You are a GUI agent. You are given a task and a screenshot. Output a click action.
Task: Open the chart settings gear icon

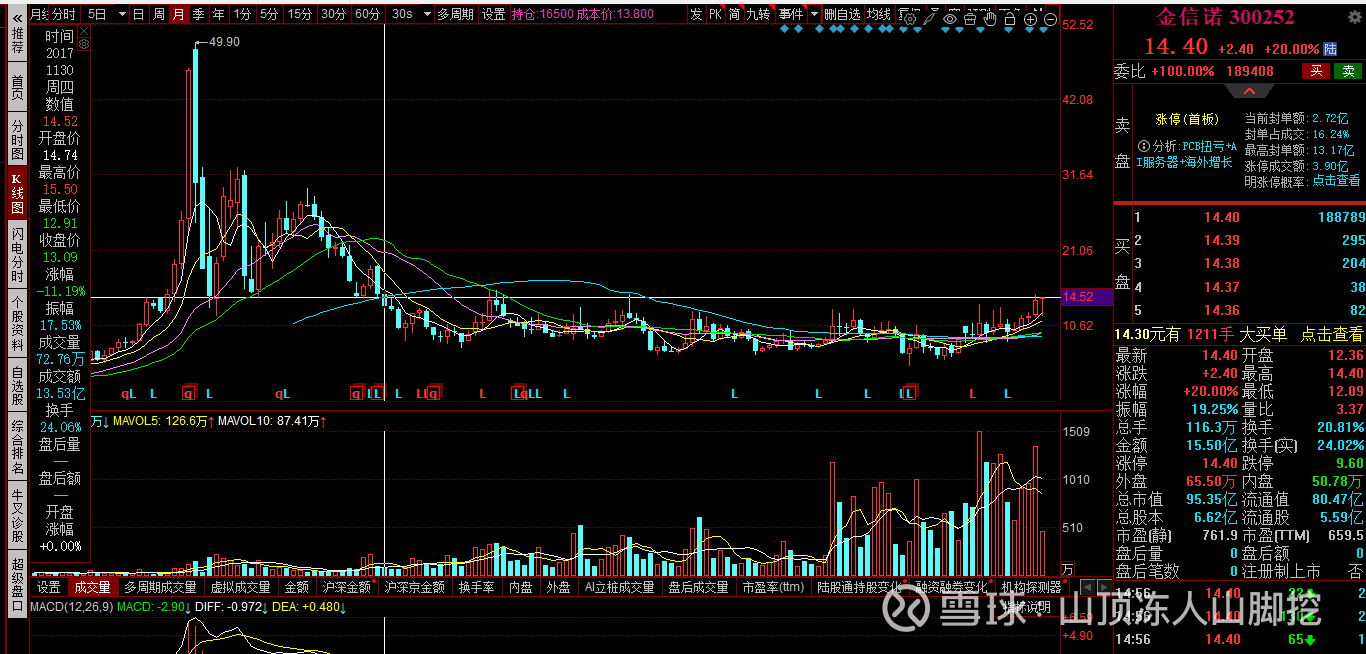[x=910, y=19]
